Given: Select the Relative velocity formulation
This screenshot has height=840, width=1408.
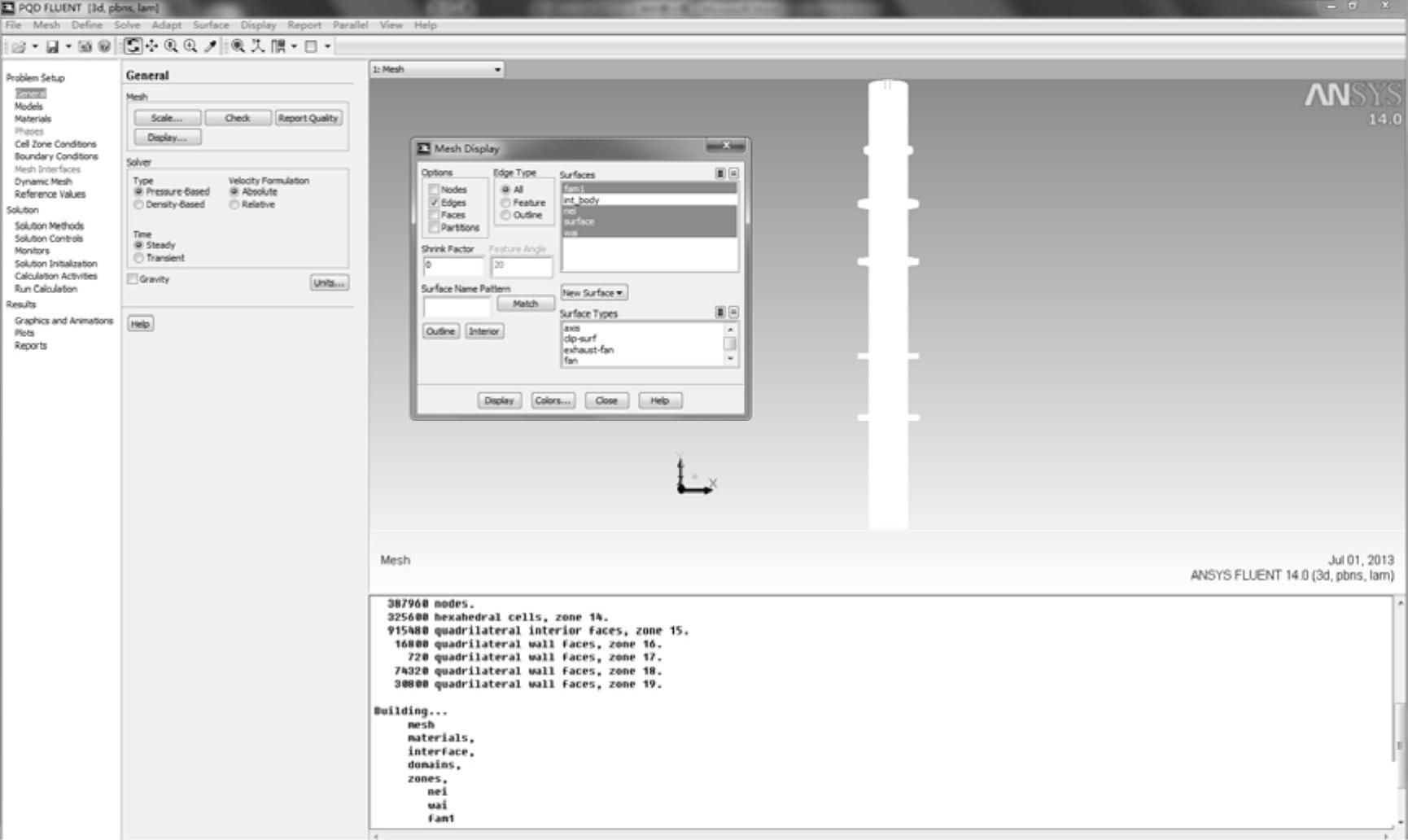Looking at the screenshot, I should tap(234, 204).
